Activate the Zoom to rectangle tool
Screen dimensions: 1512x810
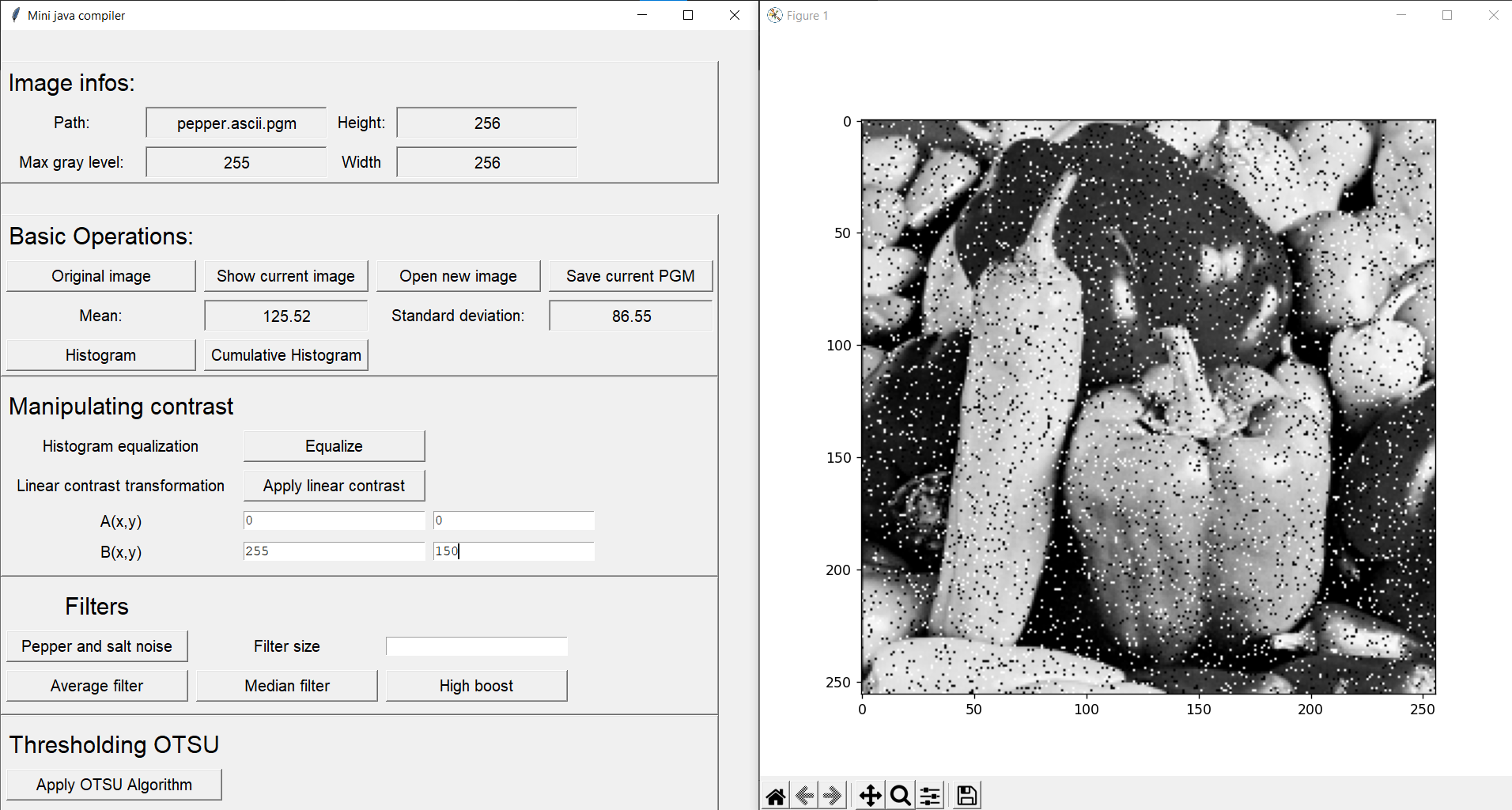[x=900, y=794]
